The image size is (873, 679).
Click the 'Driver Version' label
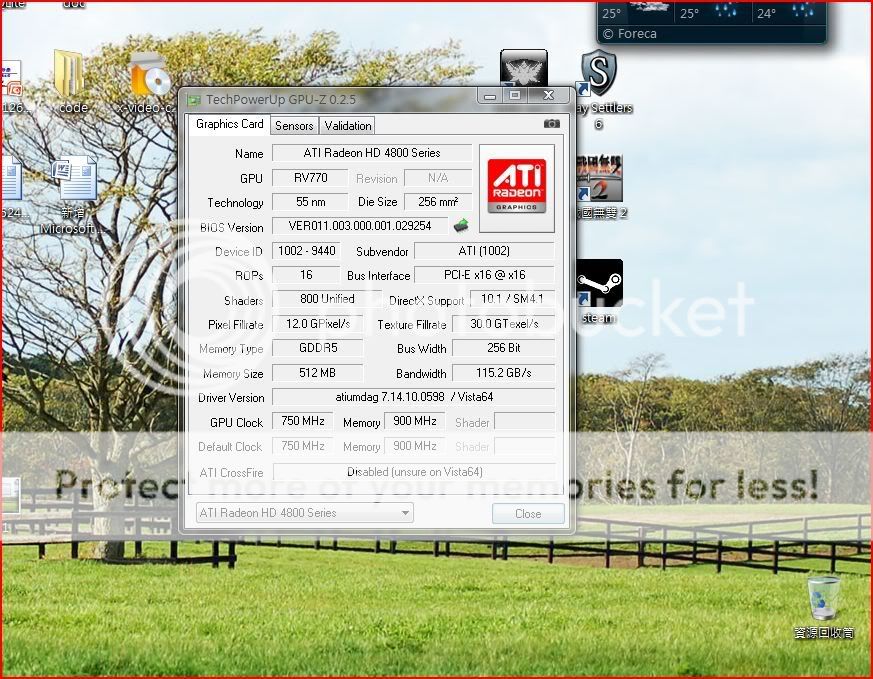231,398
